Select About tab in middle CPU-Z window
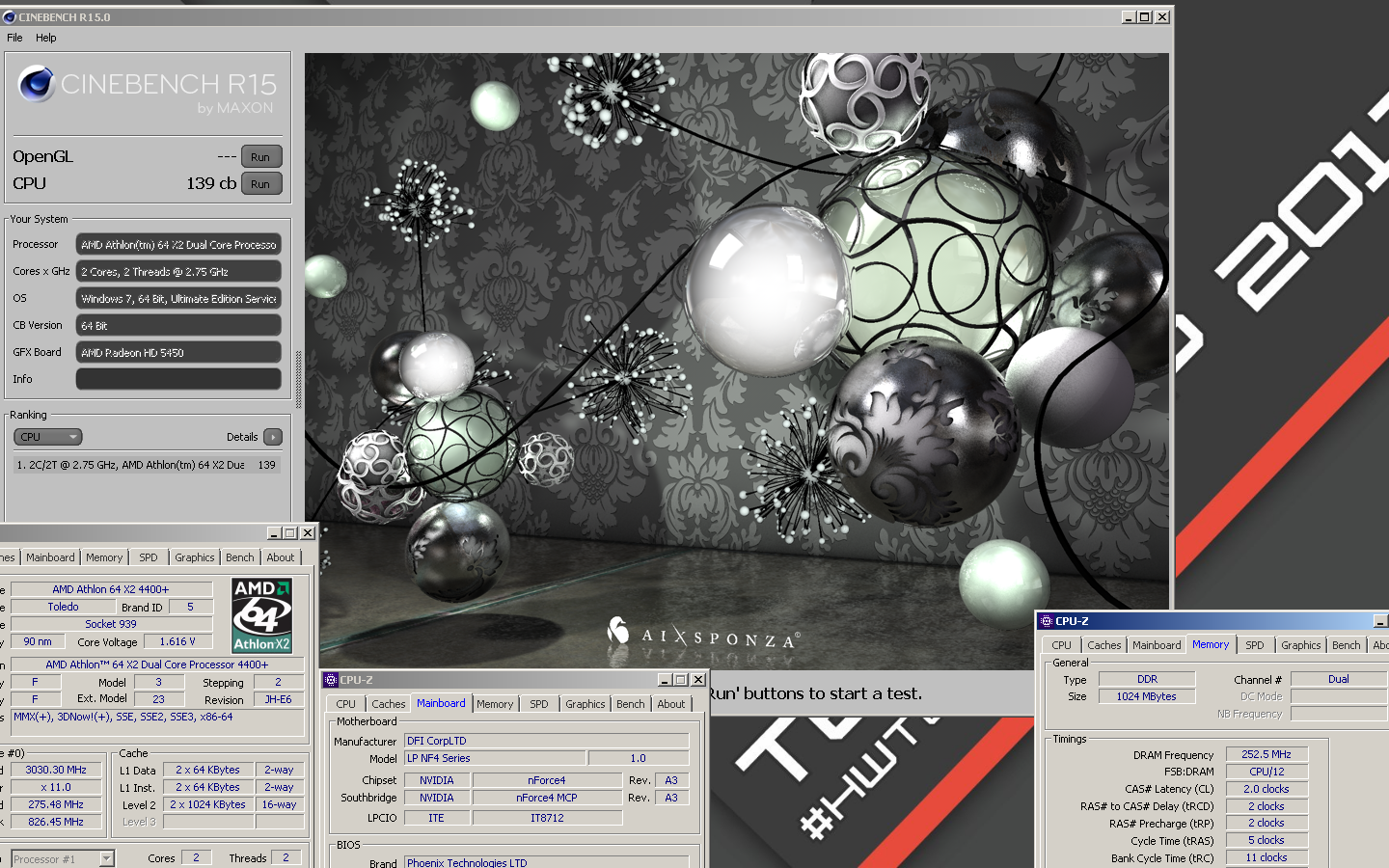Image resolution: width=1389 pixels, height=868 pixels. tap(671, 704)
